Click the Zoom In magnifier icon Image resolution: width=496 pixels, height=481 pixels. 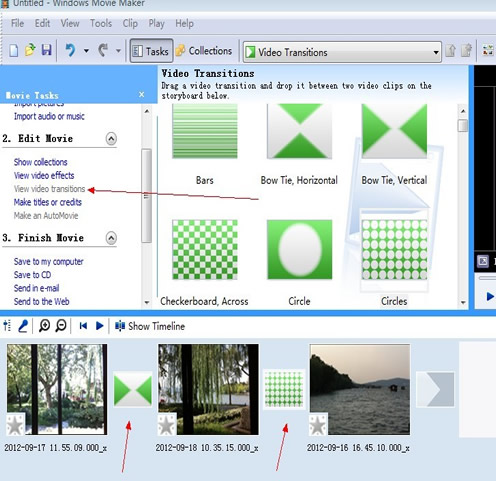pos(44,326)
